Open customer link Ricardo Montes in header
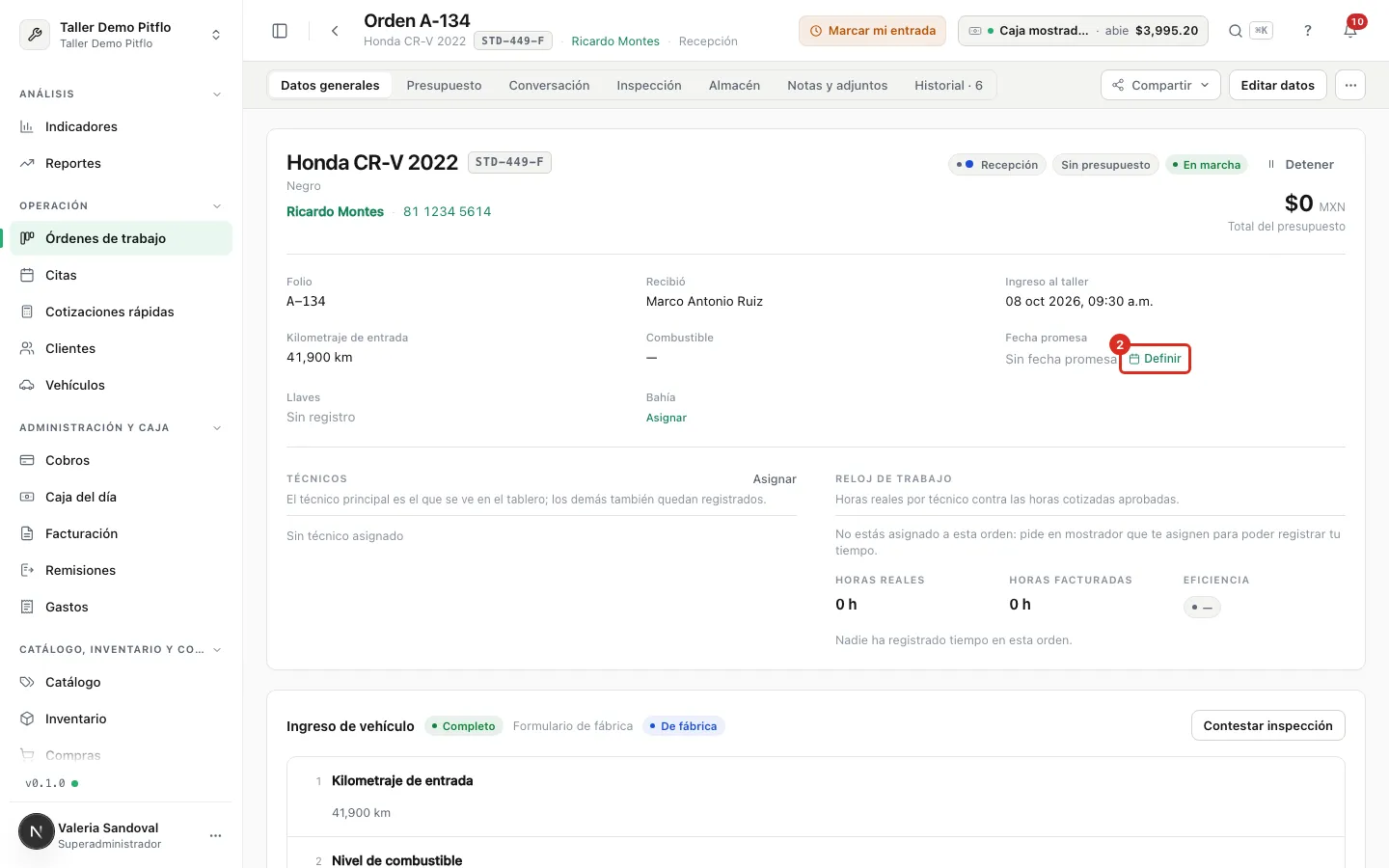 click(x=615, y=41)
